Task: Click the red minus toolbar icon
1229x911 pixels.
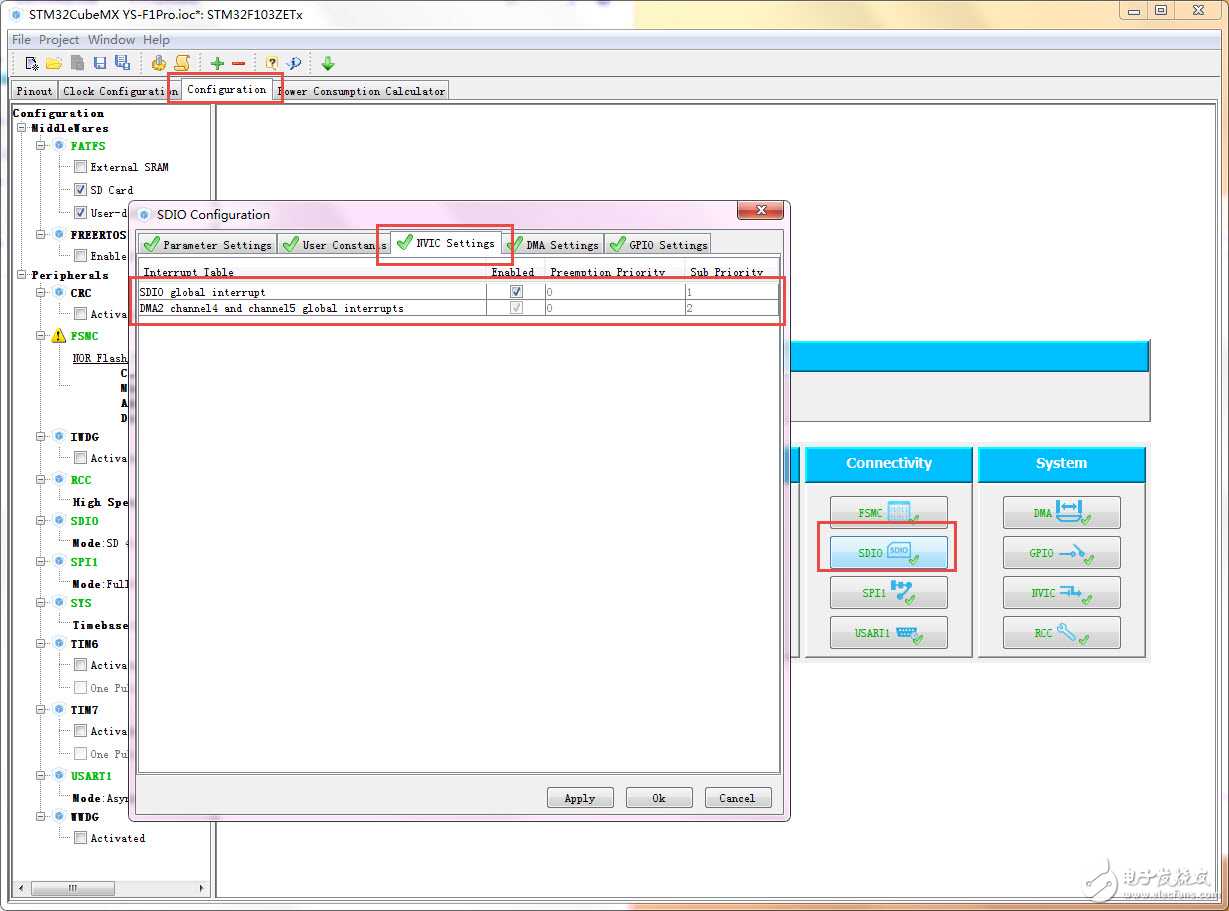Action: point(238,63)
